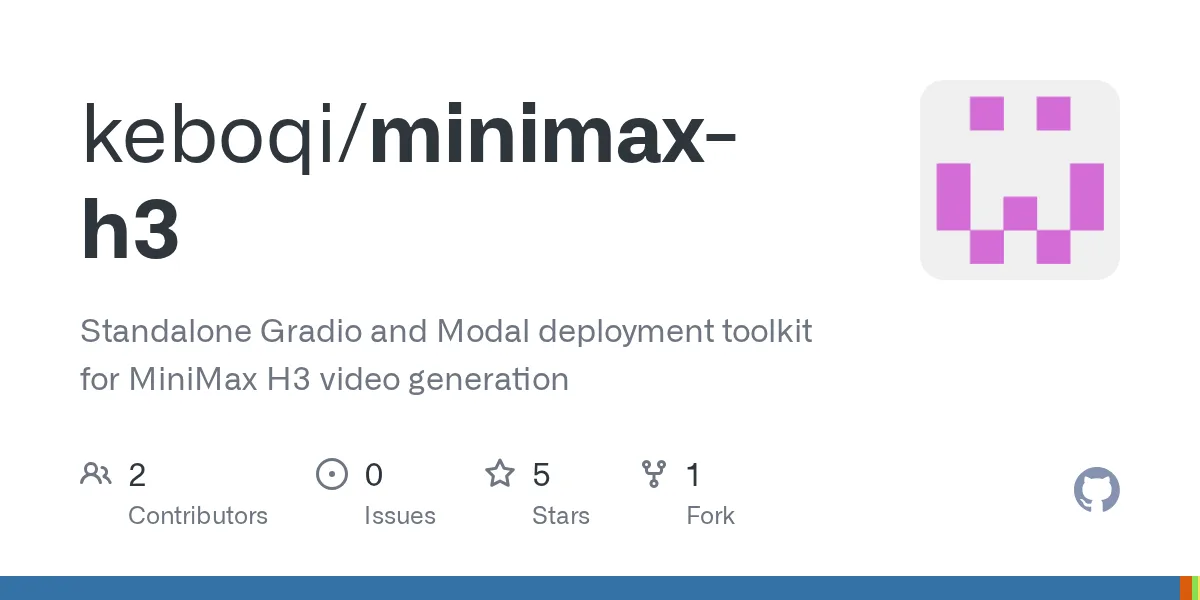Click the contributors count "2"

click(137, 475)
